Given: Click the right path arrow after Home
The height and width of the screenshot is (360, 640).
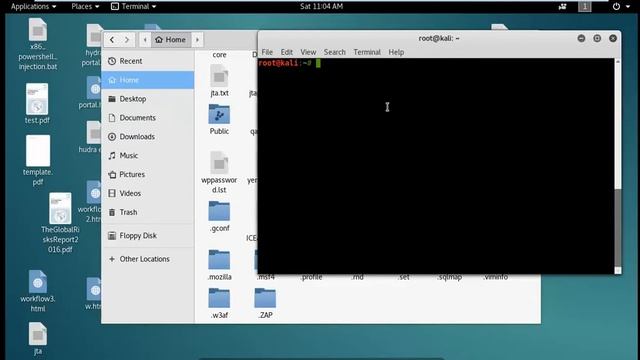Looking at the screenshot, I should pyautogui.click(x=198, y=40).
